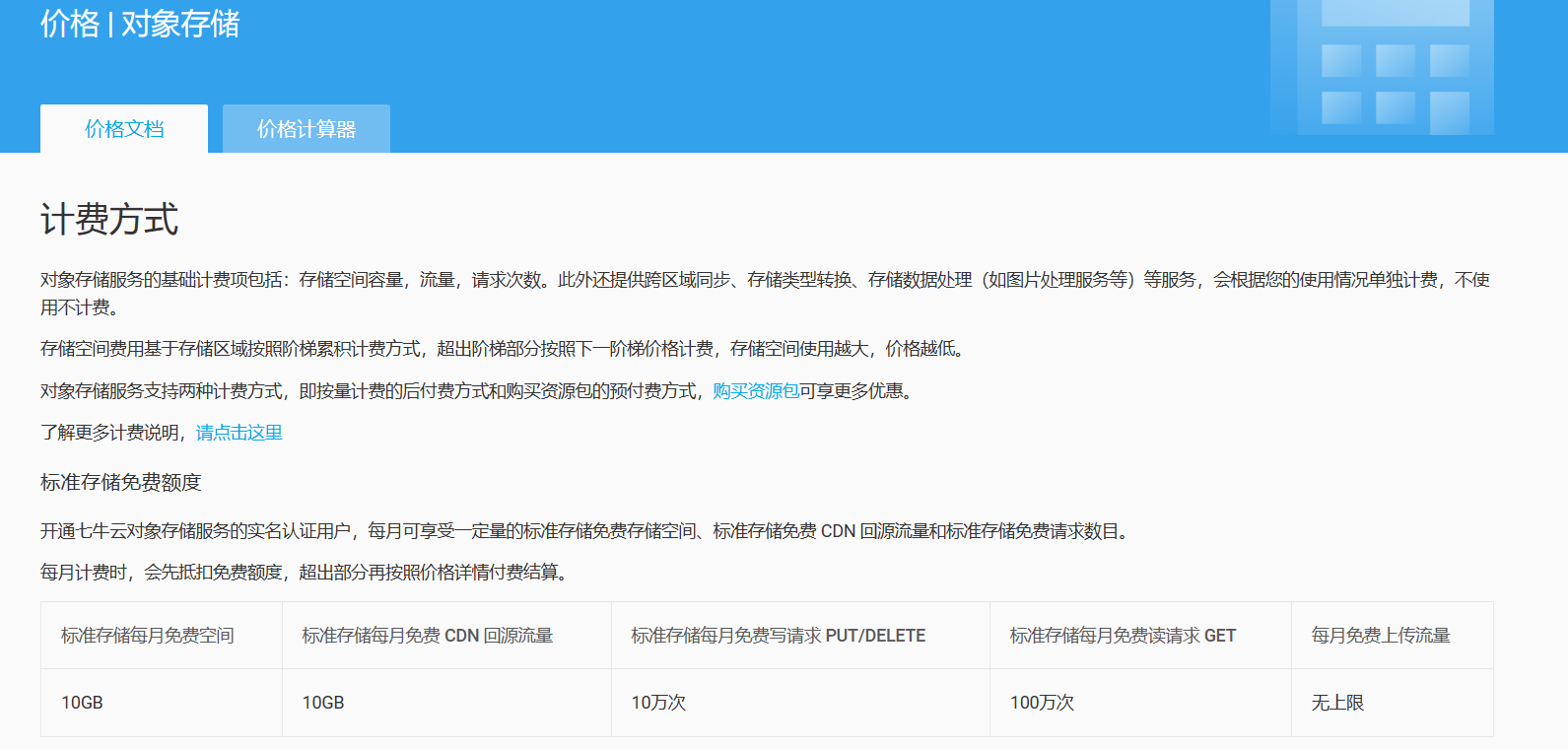Click the 10GB cell under 免费空间
Screen dimensions: 1568x749
click(x=162, y=703)
